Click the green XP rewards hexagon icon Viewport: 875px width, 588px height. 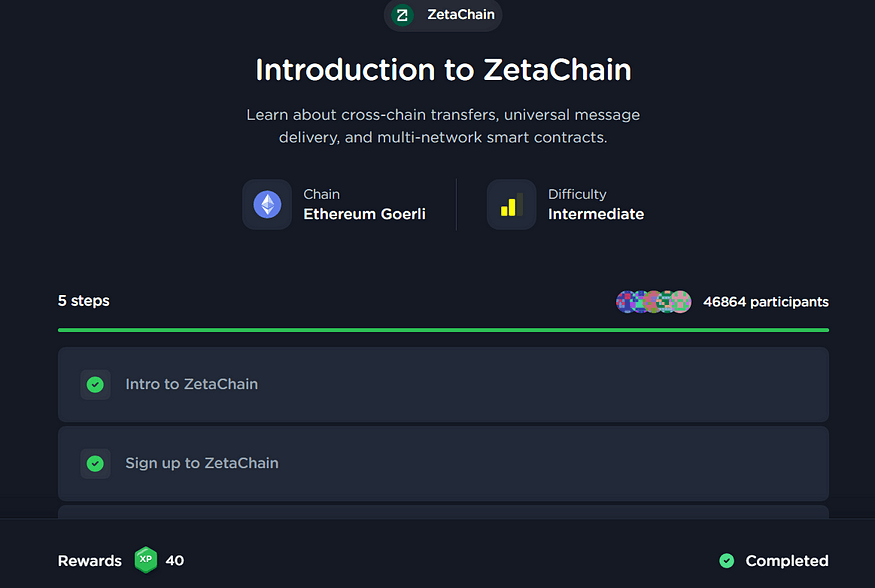(146, 560)
